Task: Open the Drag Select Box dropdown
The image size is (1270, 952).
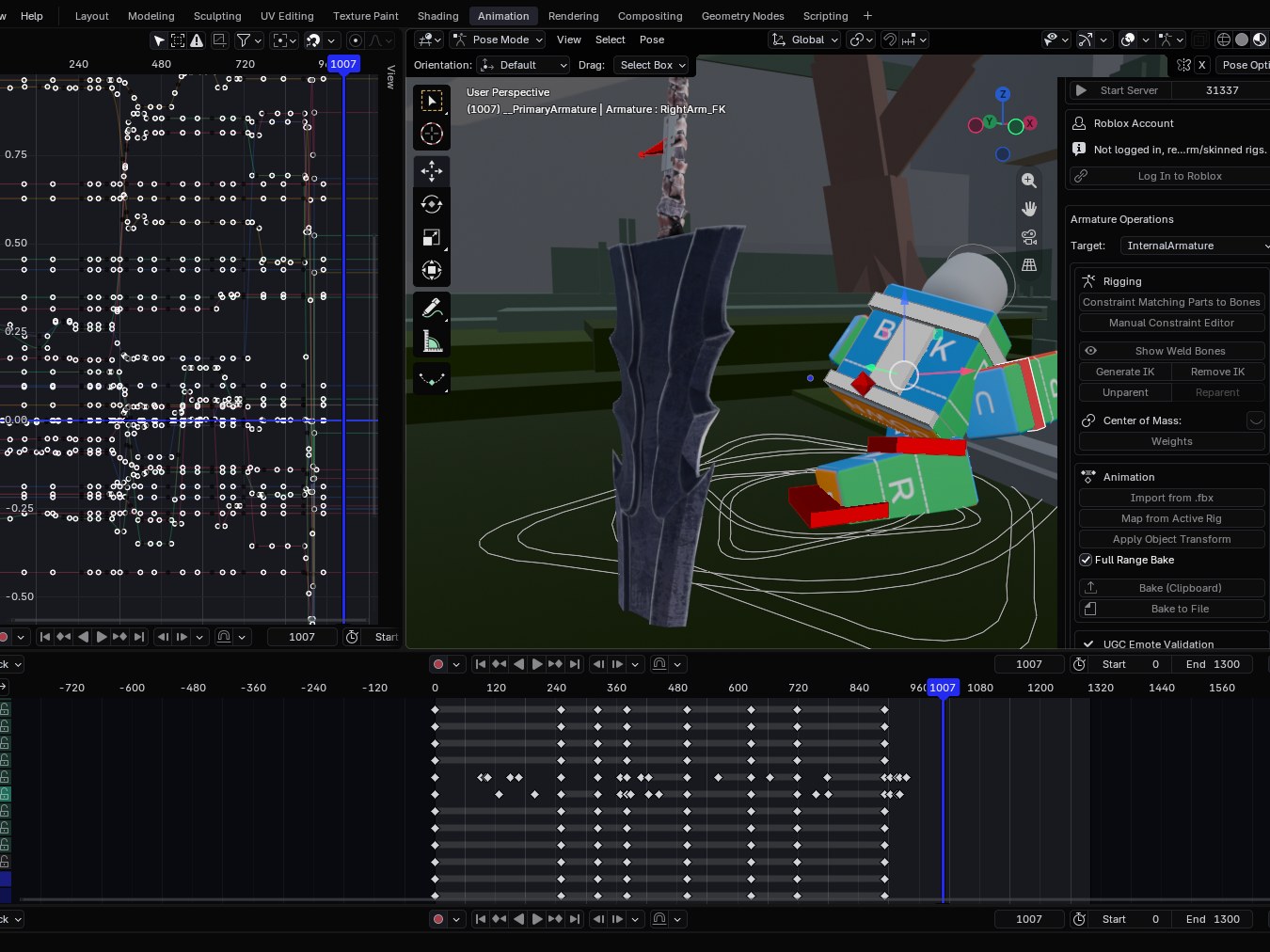Action: coord(652,65)
